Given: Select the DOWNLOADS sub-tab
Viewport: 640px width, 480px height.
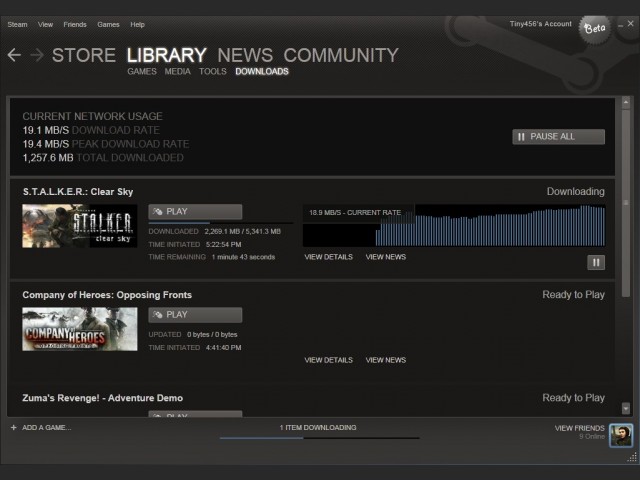Looking at the screenshot, I should coord(262,71).
